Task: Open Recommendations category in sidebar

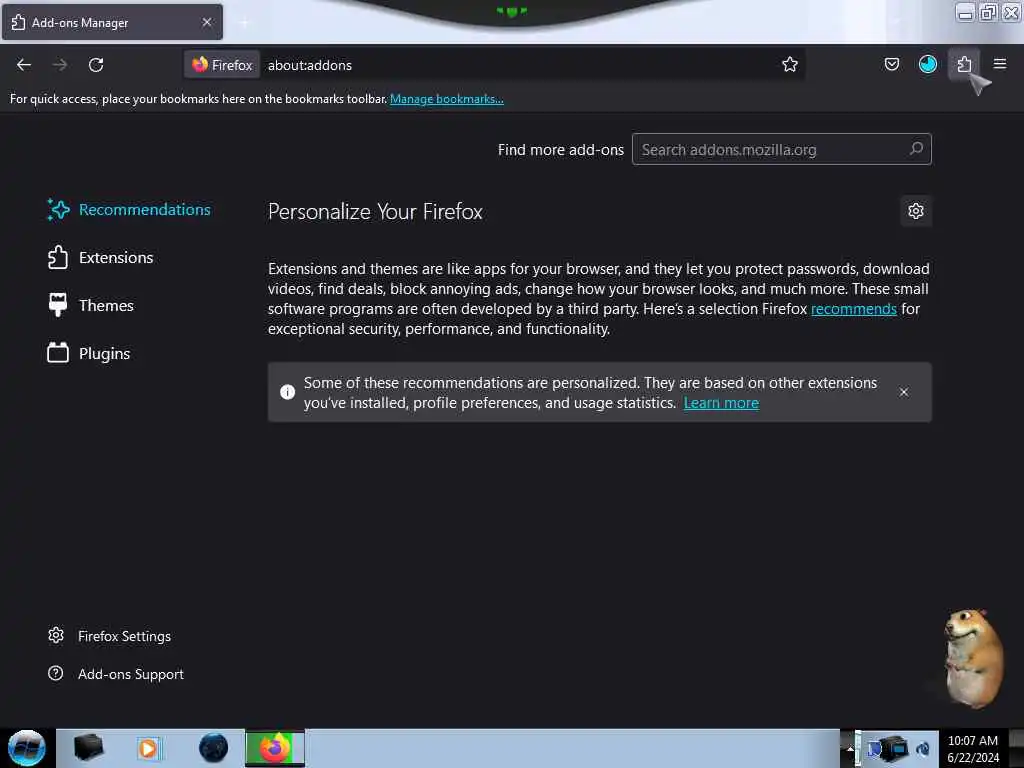Action: 129,210
